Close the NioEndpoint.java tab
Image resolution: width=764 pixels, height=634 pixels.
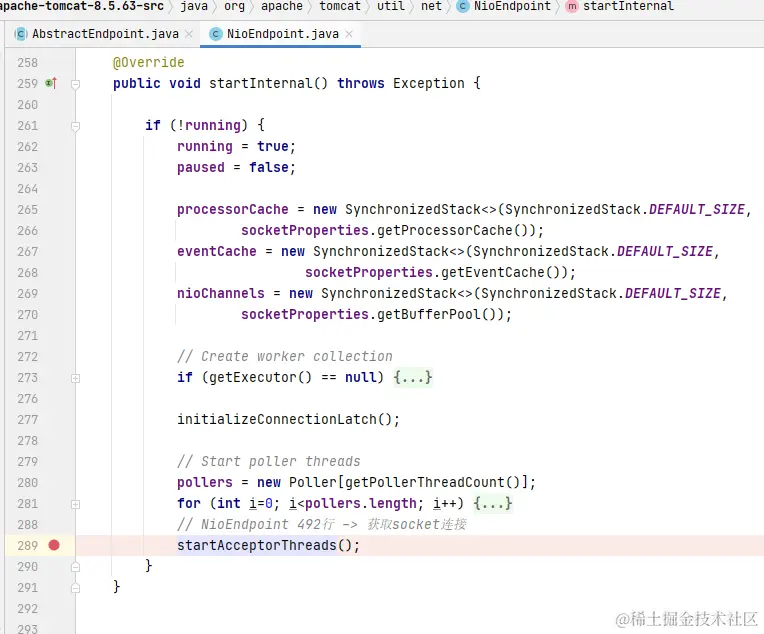[x=349, y=34]
